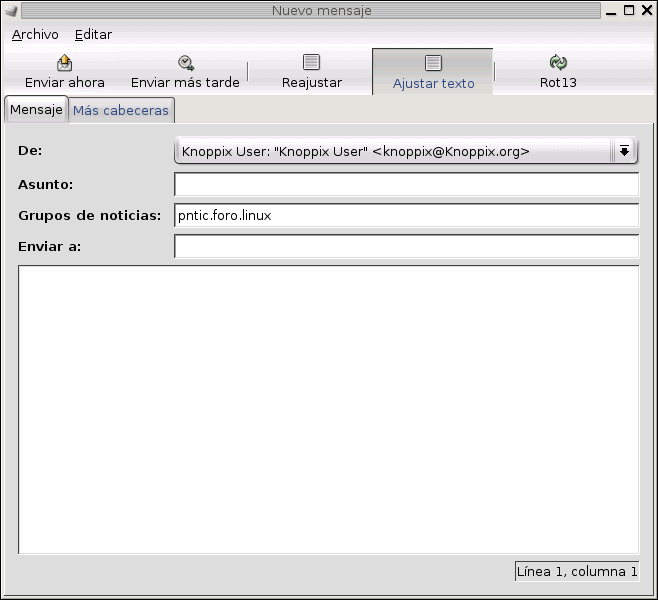
Task: Apply Rot13 encoding from the toolbar
Action: [558, 63]
